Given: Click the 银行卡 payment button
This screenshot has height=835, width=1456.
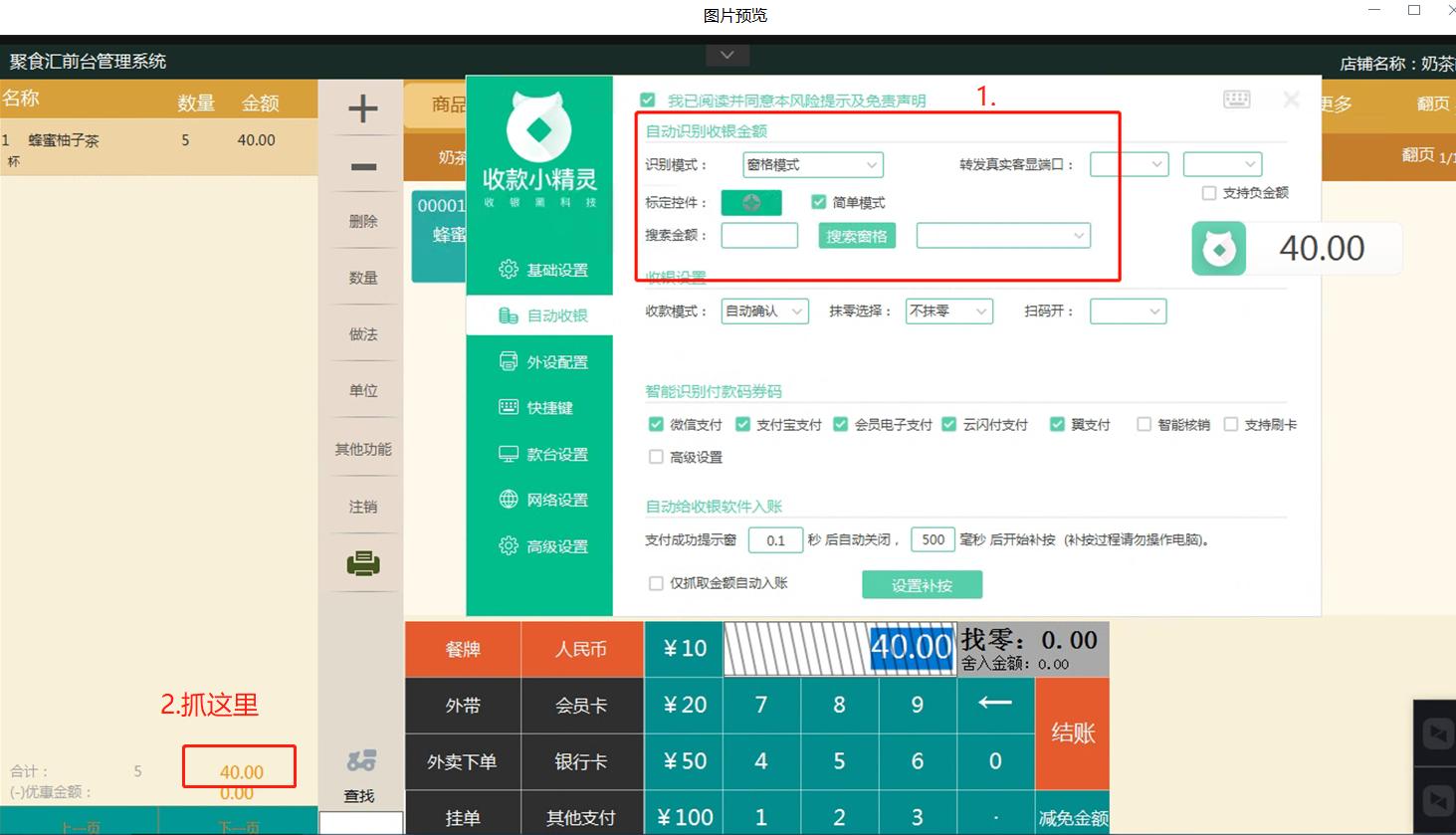Looking at the screenshot, I should tap(581, 761).
